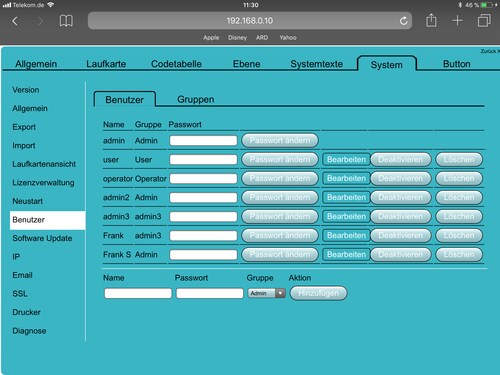Click Deaktivieren for admin3

401,217
